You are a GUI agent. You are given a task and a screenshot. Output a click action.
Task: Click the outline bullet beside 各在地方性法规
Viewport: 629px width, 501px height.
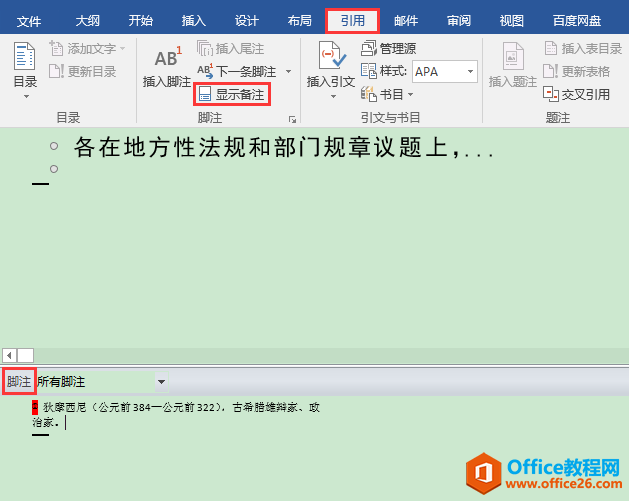point(54,146)
